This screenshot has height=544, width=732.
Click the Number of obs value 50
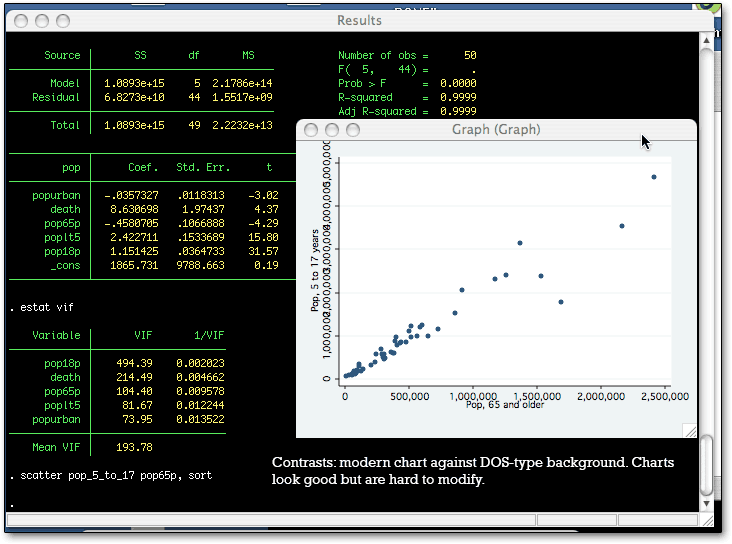(x=470, y=55)
